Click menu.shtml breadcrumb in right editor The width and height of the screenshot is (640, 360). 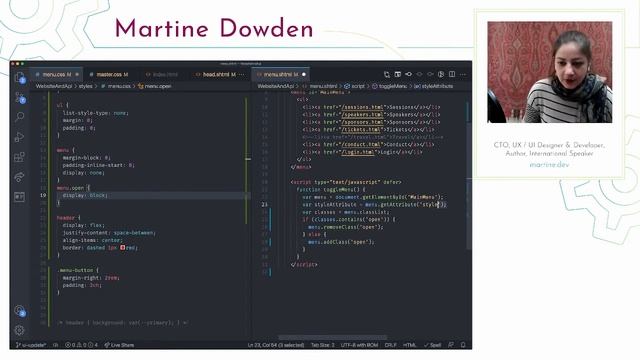click(x=320, y=86)
